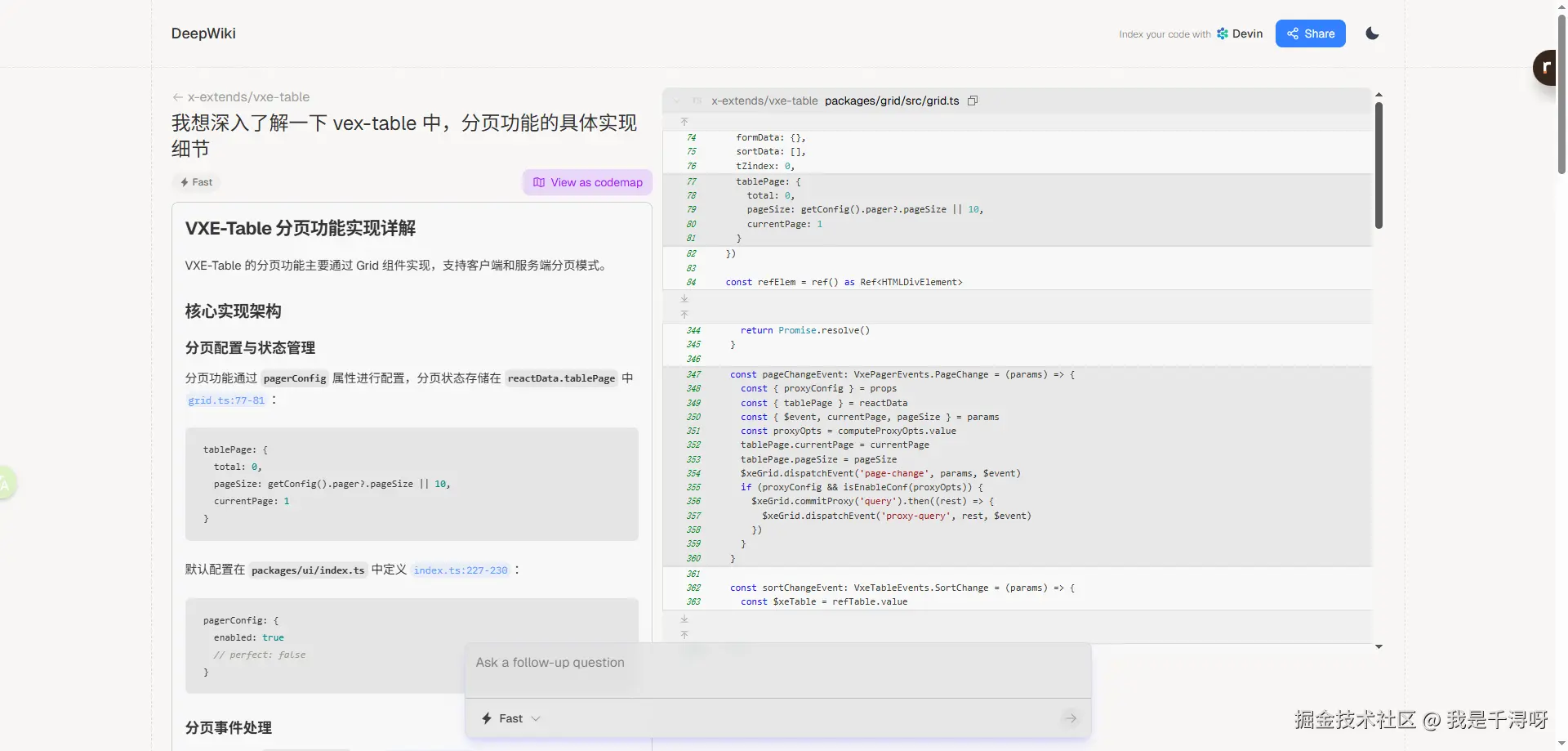The width and height of the screenshot is (1568, 751).
Task: Open x-extends/vxe-table repo link in the code header
Action: [x=764, y=101]
